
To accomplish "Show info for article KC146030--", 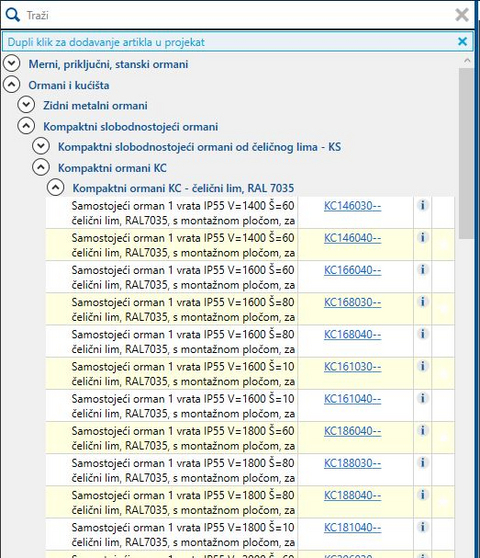I will pos(422,205).
